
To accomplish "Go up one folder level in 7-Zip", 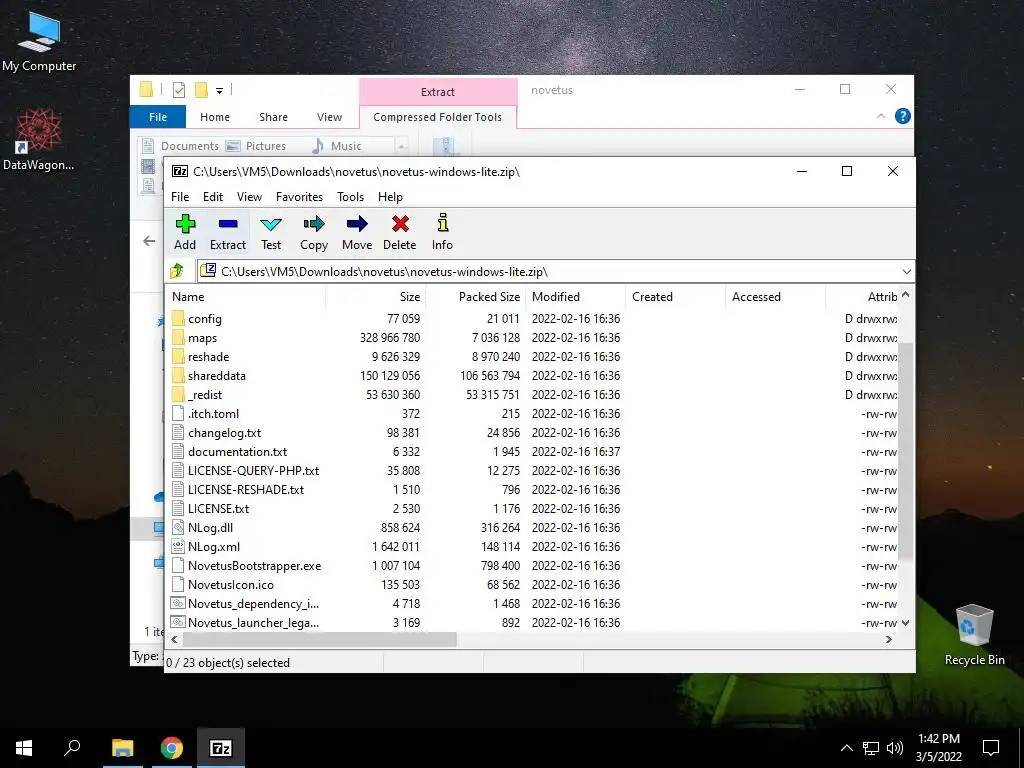I will click(x=177, y=271).
